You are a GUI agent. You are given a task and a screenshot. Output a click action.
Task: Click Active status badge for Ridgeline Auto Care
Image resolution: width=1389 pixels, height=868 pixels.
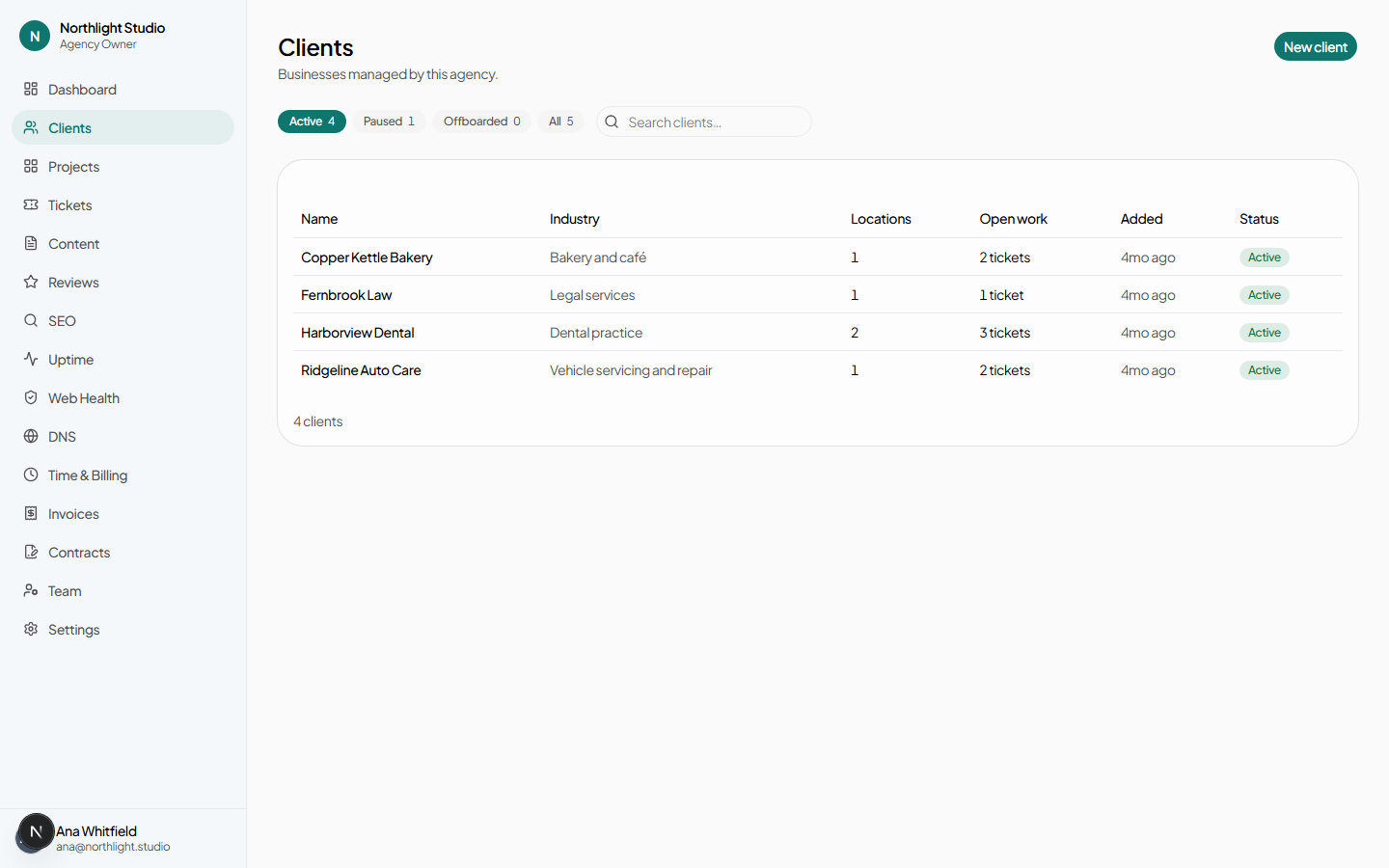(1265, 370)
